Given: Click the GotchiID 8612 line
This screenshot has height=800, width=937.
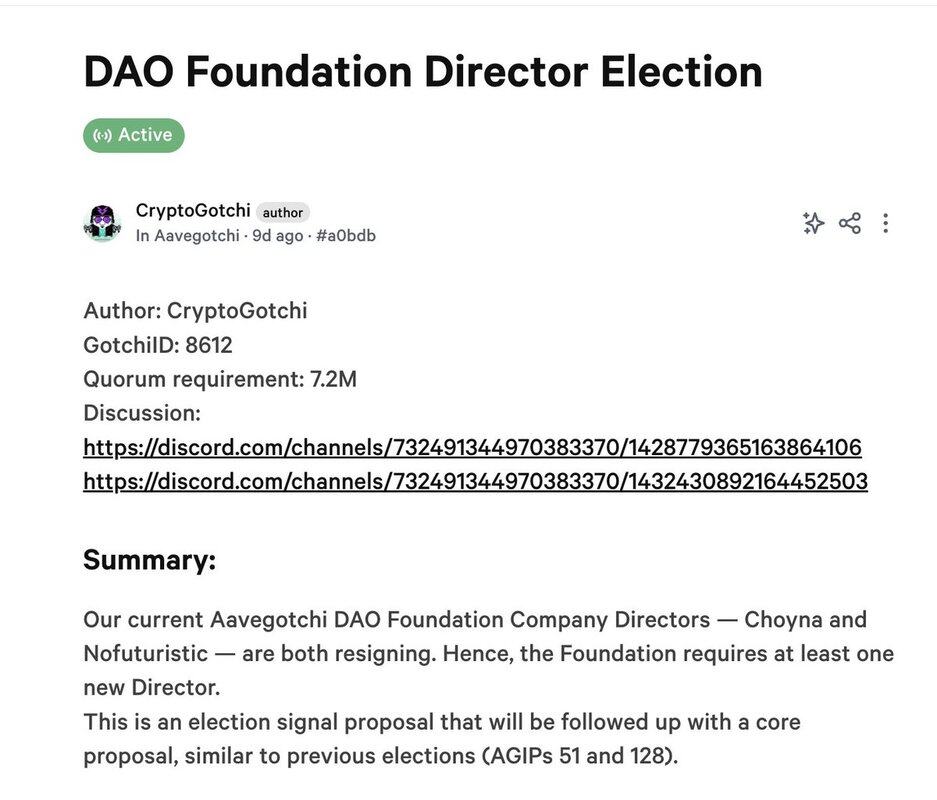Looking at the screenshot, I should (158, 345).
